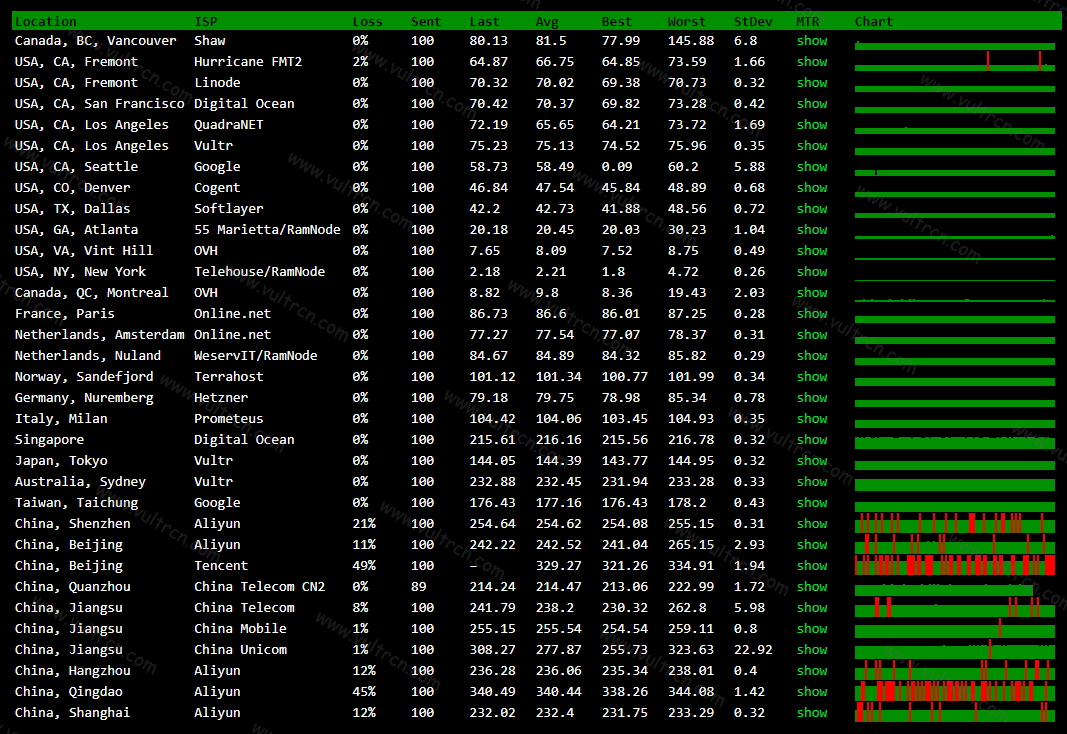1067x734 pixels.
Task: Click the 45% loss value in Qingdao row
Action: pos(364,692)
